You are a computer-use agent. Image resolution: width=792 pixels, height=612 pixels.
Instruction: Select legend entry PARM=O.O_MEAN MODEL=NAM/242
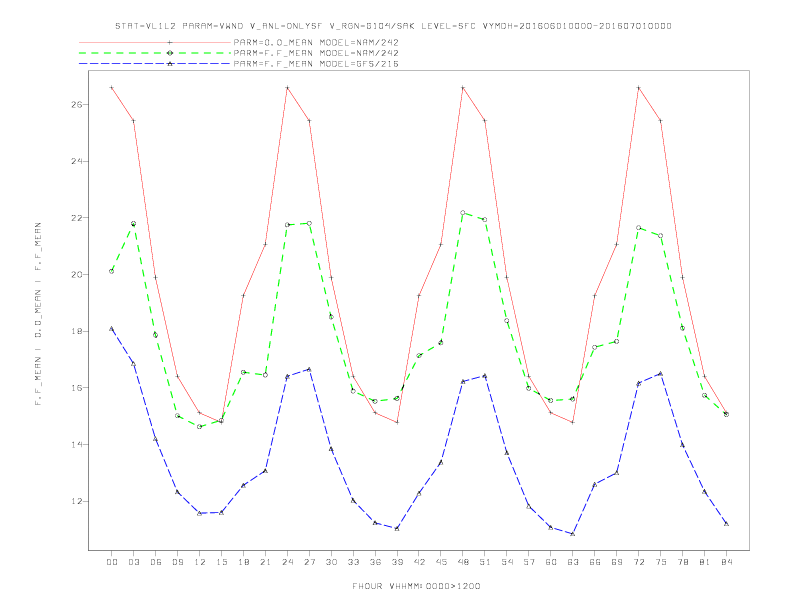[x=316, y=42]
